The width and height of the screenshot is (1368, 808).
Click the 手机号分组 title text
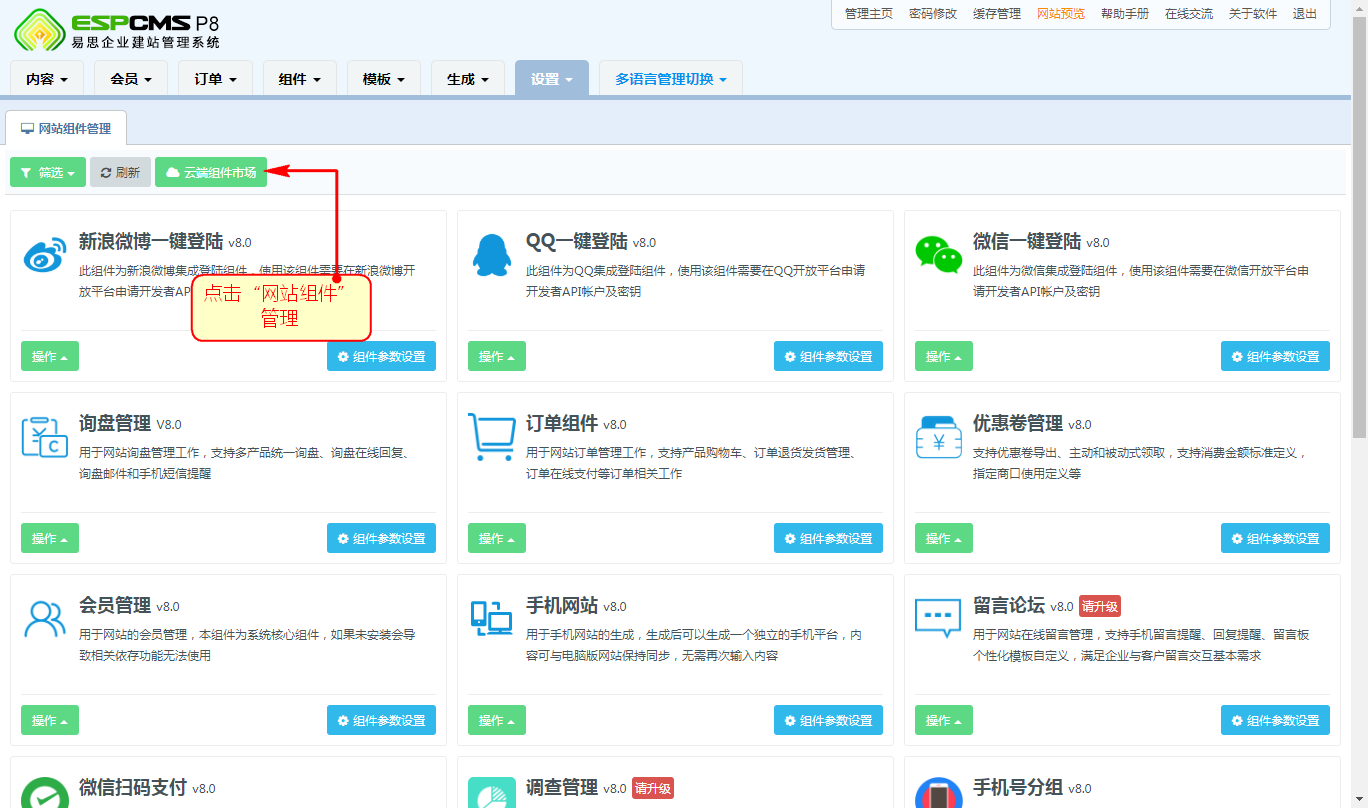click(x=1018, y=787)
